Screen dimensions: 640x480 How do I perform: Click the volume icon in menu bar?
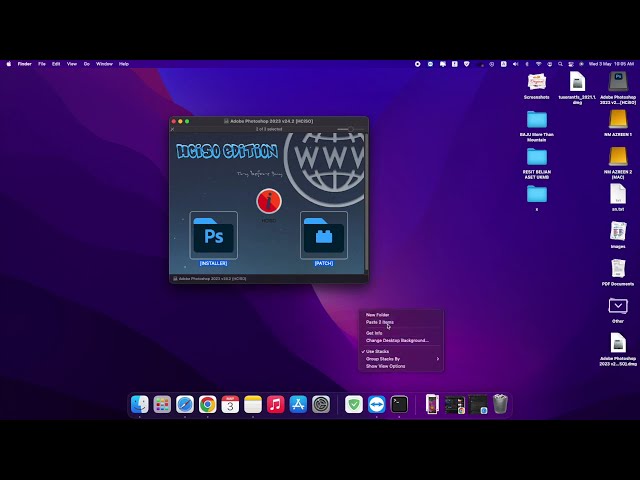(x=515, y=64)
